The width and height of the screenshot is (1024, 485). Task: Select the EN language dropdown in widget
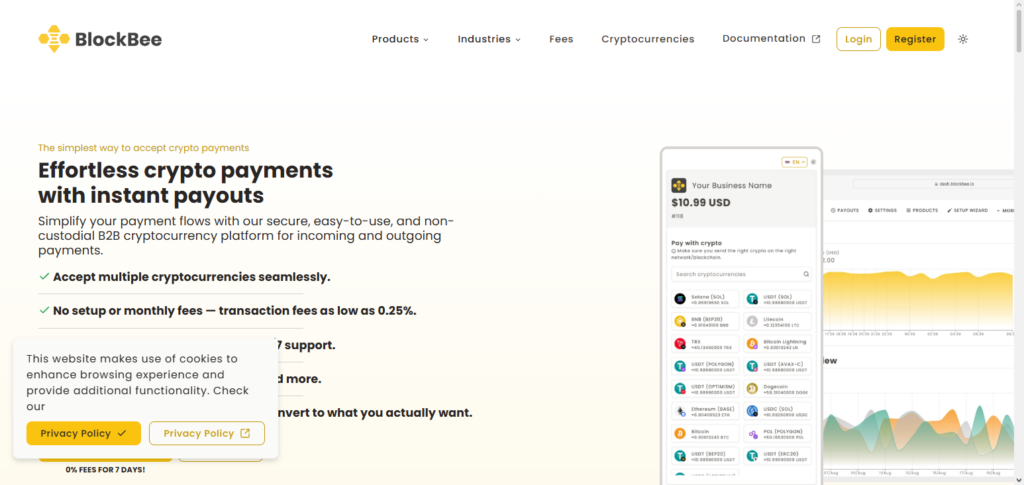(794, 162)
